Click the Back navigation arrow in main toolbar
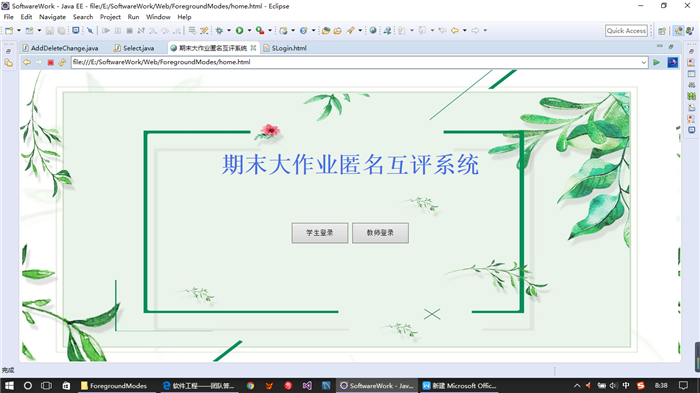Viewport: 700px width, 393px height. 455,30
